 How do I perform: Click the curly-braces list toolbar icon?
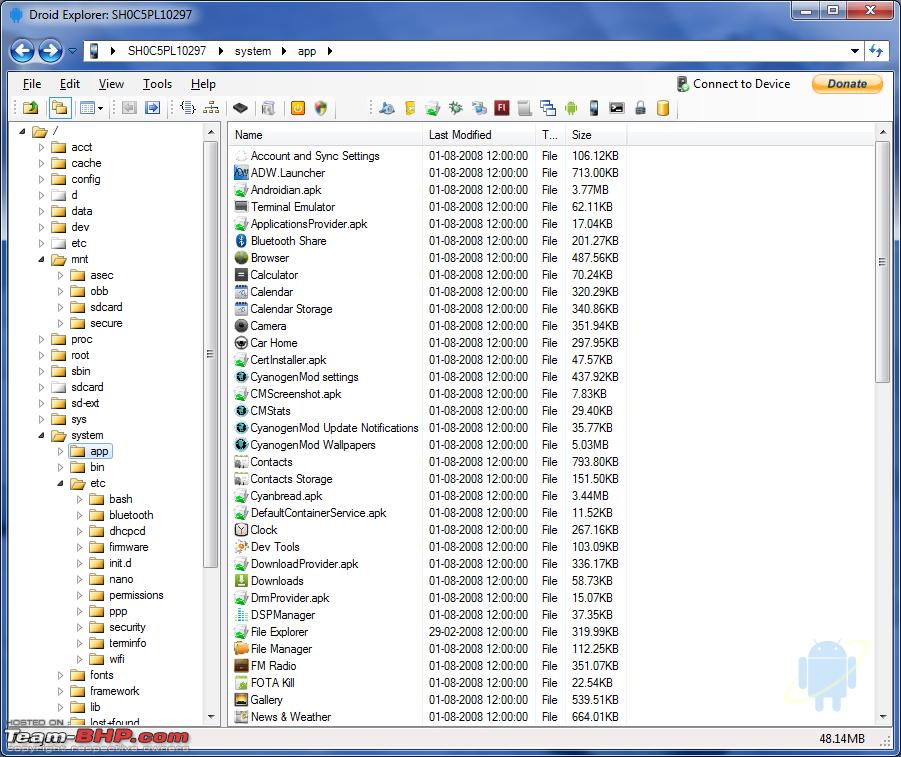187,107
